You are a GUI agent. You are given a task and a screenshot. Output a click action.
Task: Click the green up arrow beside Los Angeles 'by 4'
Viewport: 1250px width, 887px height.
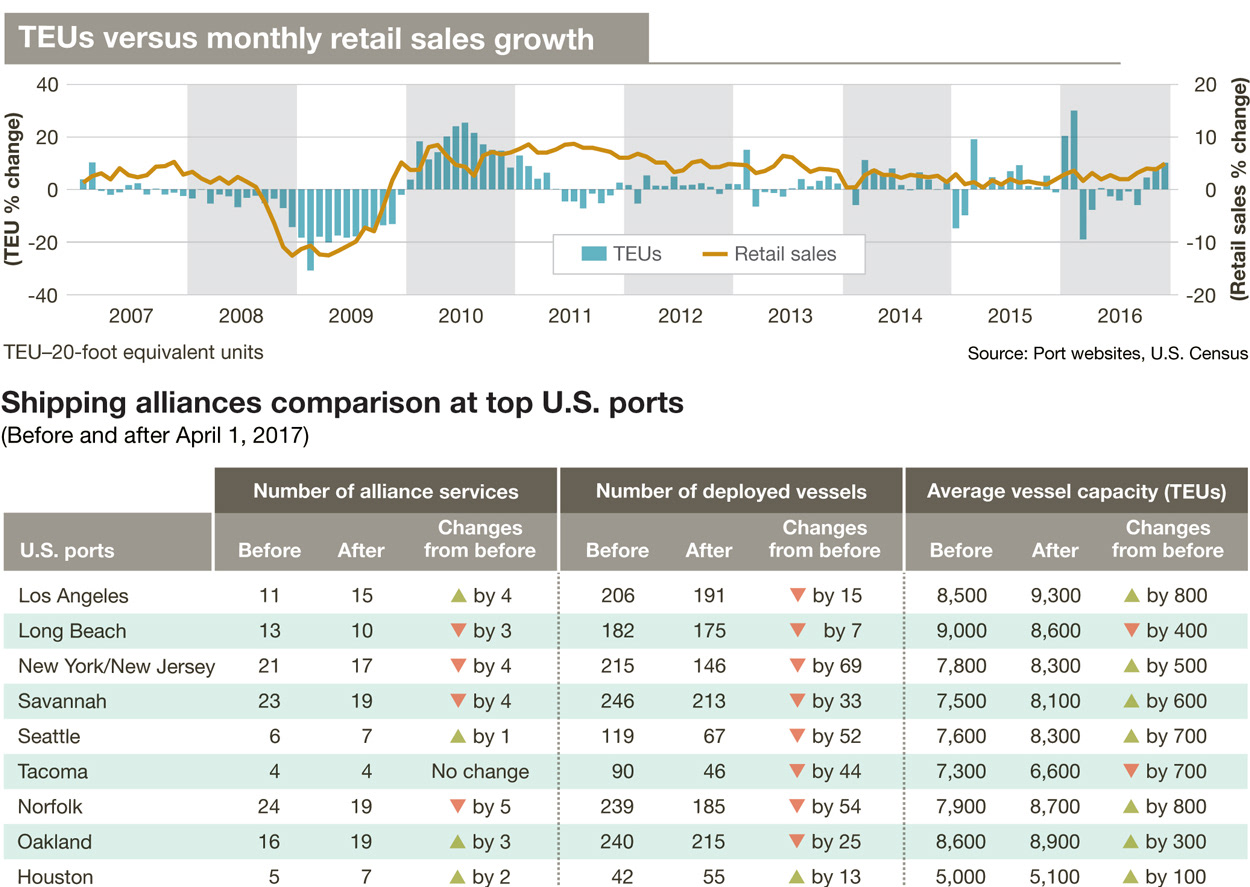click(458, 596)
